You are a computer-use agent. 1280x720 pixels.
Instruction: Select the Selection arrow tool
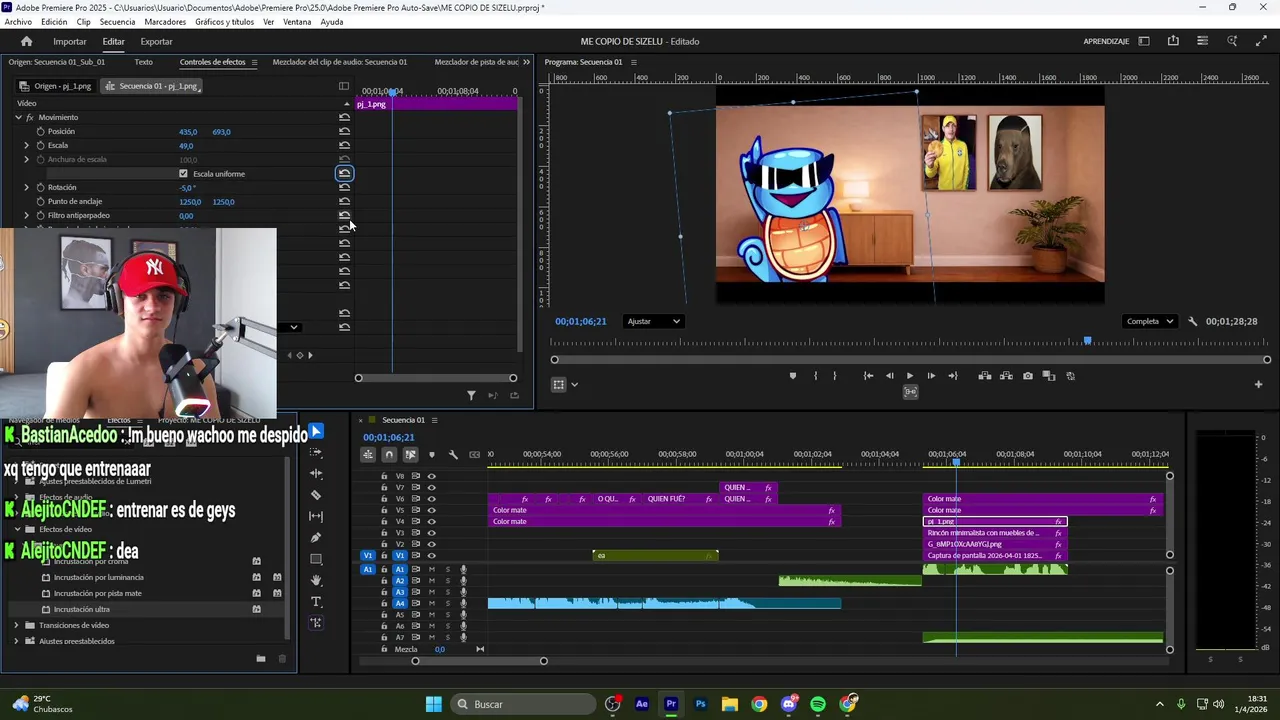click(316, 432)
